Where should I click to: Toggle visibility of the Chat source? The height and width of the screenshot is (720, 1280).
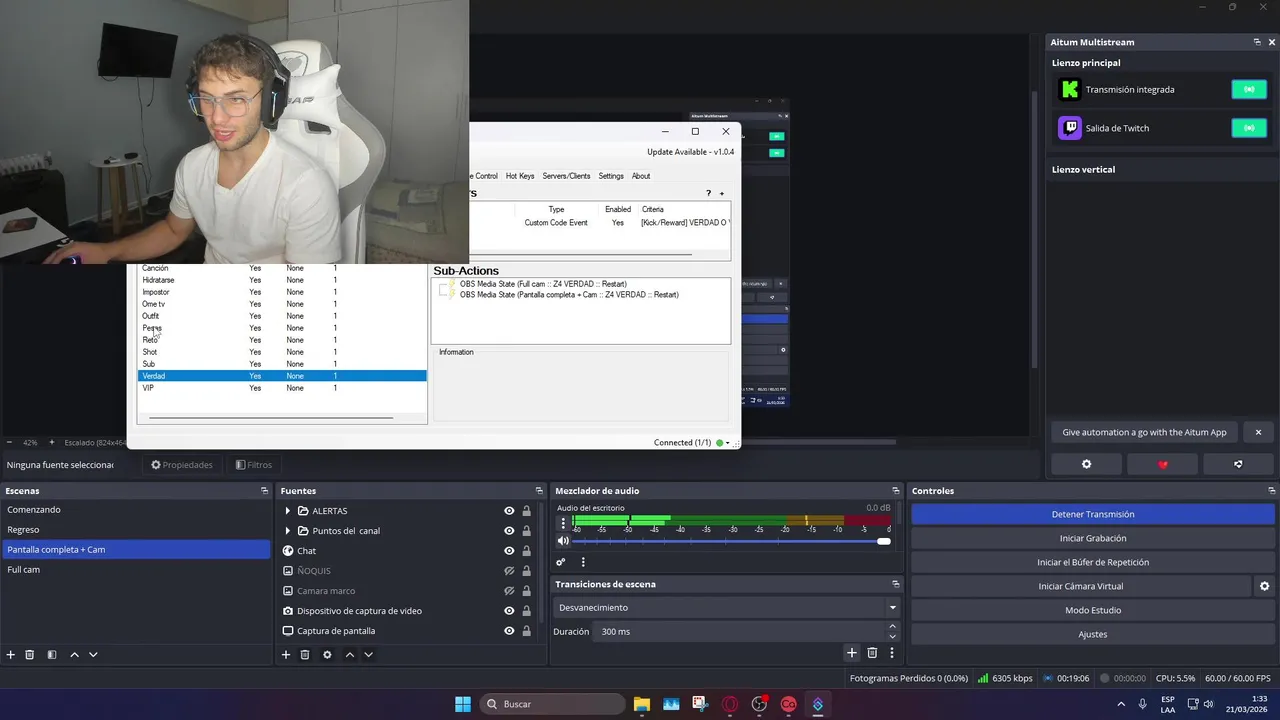(x=509, y=551)
